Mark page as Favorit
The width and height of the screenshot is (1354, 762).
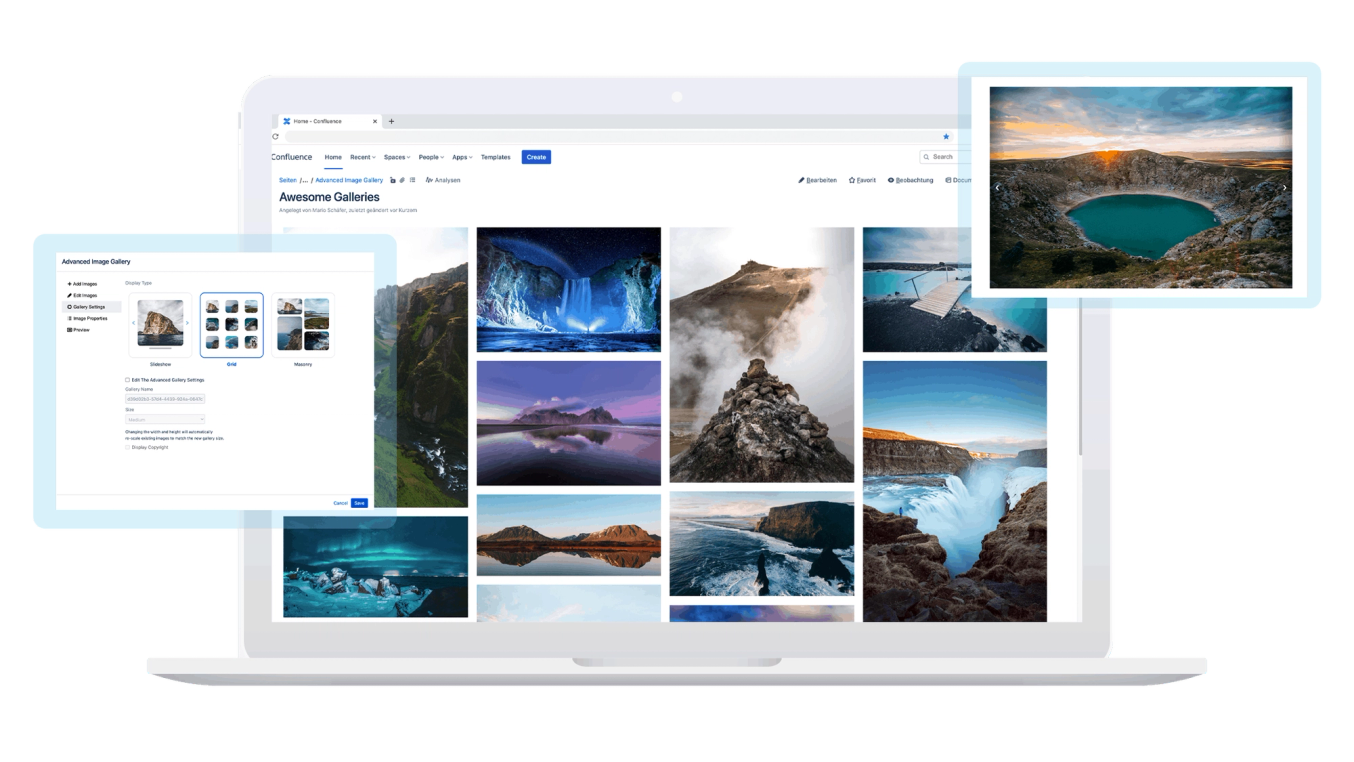(862, 180)
